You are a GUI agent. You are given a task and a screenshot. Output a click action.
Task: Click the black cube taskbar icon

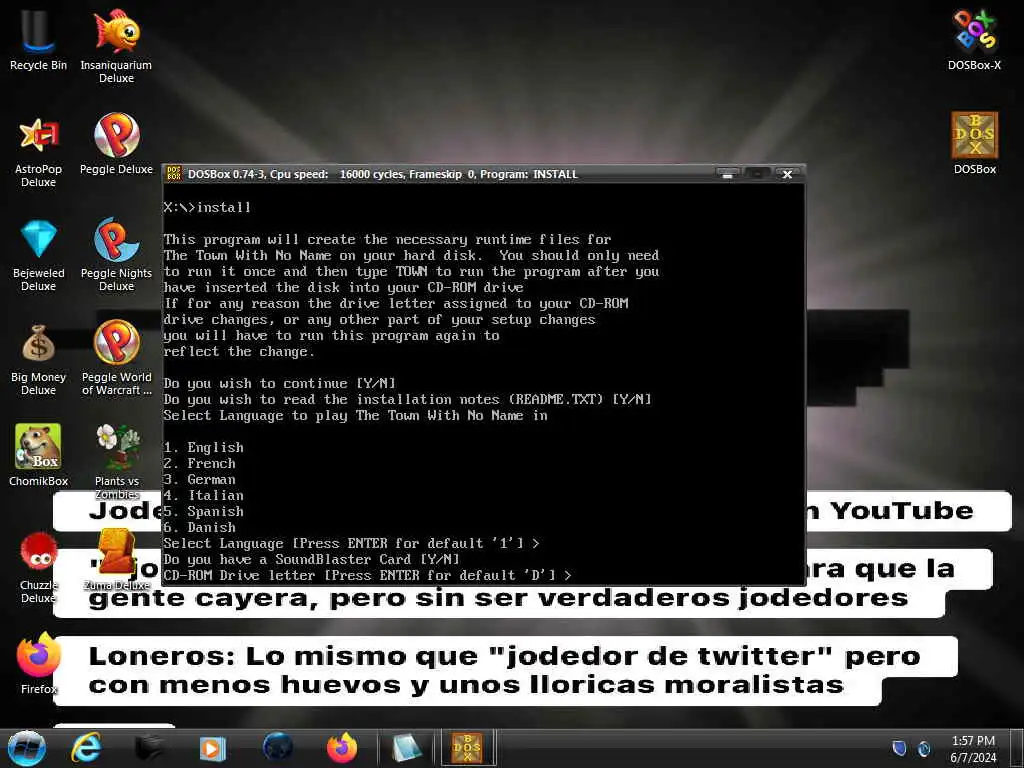click(x=149, y=748)
